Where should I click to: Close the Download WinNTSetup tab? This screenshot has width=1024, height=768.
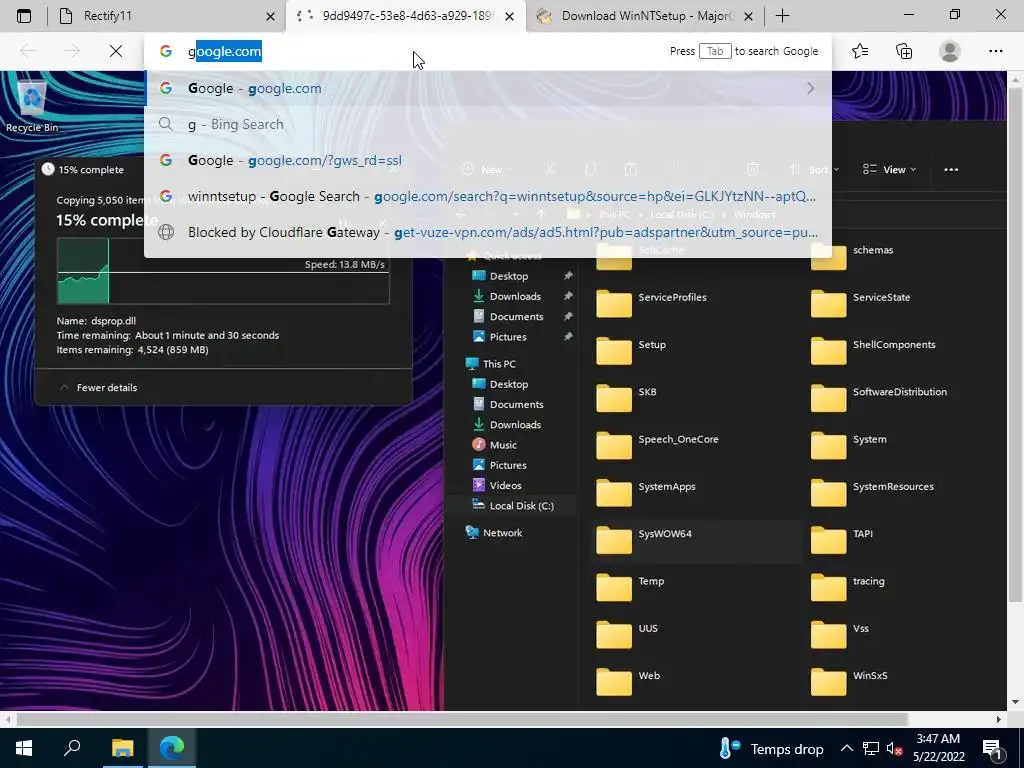pyautogui.click(x=749, y=16)
